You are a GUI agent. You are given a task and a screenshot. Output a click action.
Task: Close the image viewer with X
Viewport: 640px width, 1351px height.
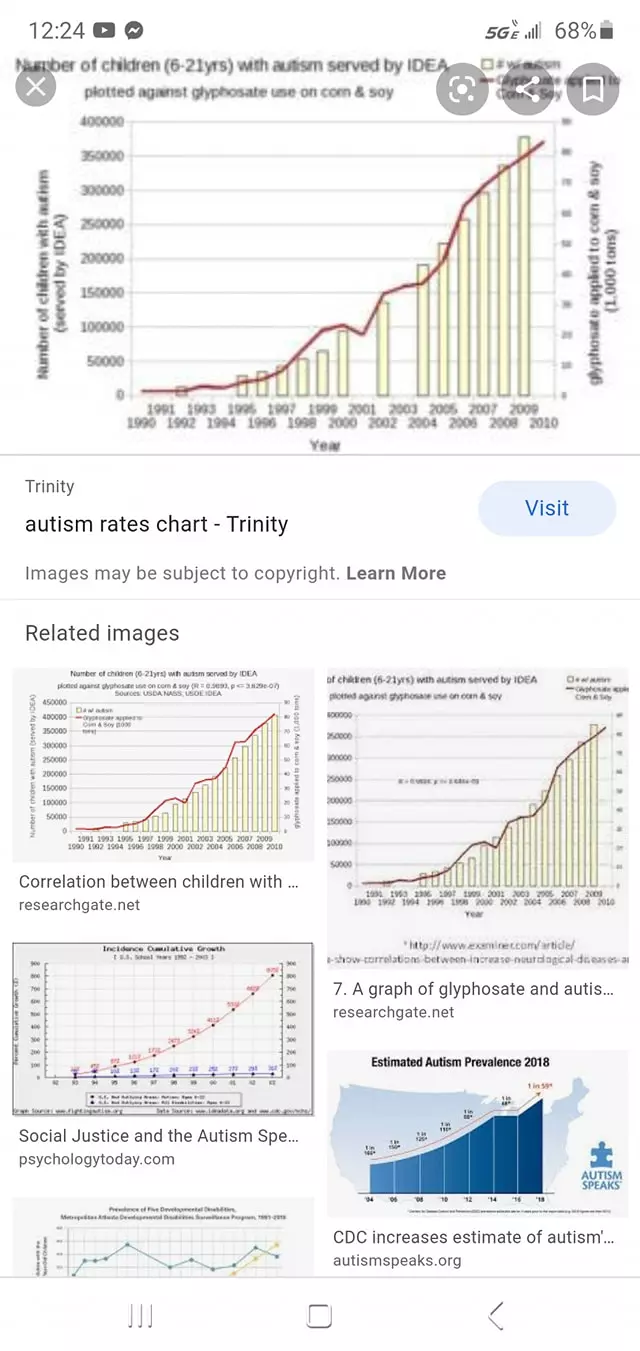click(37, 88)
